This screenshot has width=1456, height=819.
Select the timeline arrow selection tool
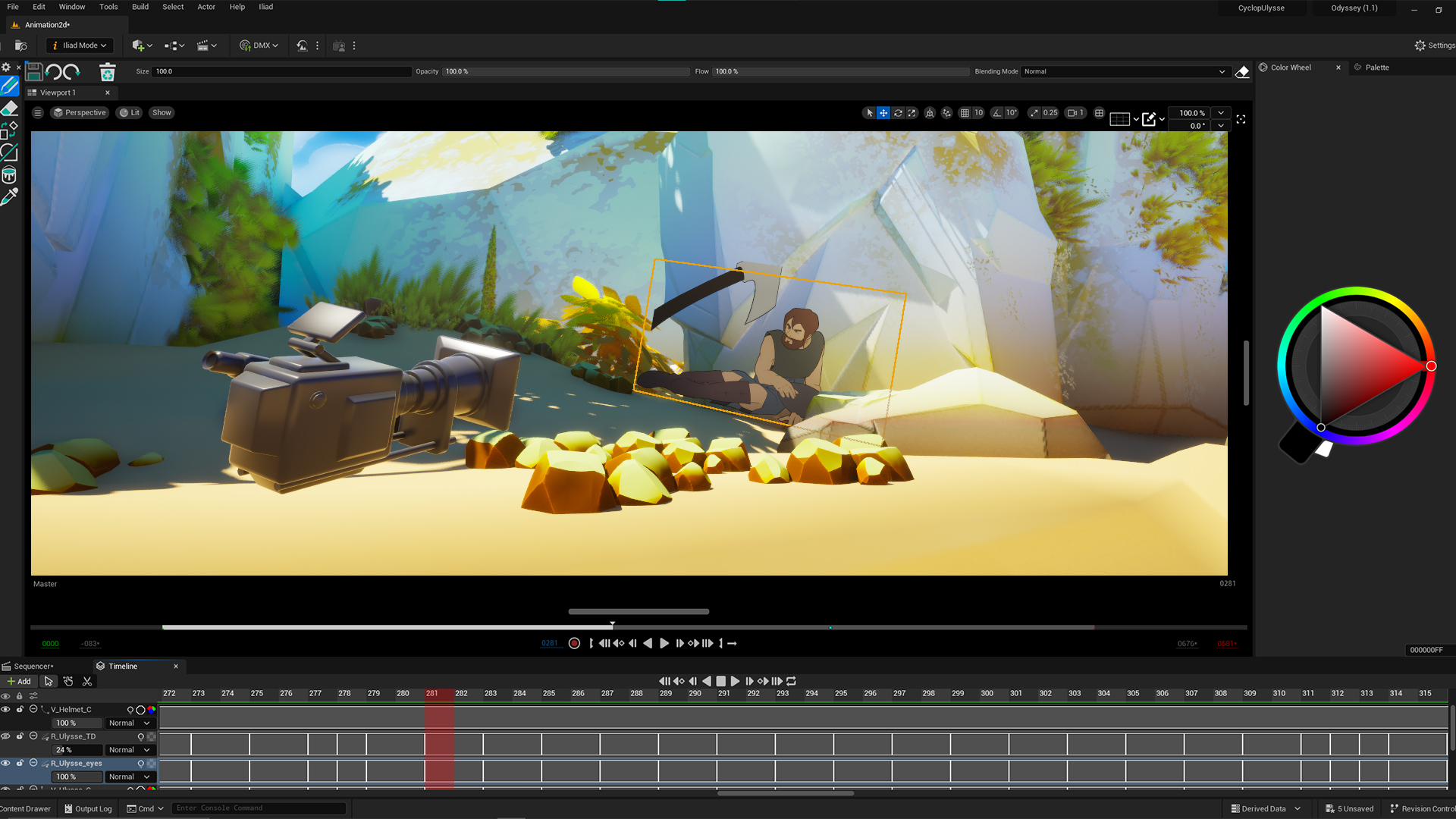coord(49,682)
